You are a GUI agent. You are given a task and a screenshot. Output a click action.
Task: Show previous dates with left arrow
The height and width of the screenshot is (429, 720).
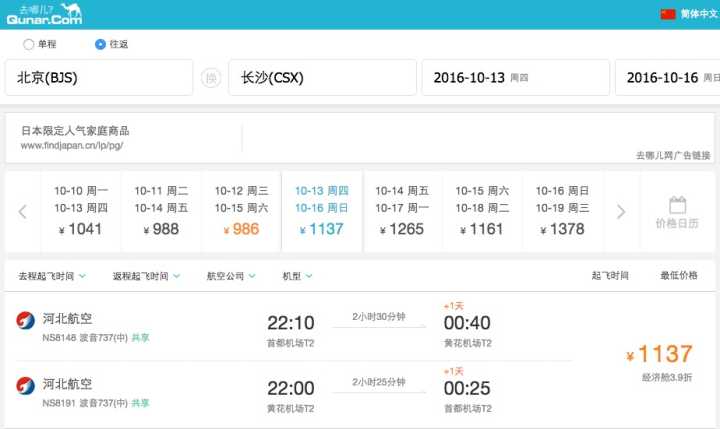[x=22, y=211]
